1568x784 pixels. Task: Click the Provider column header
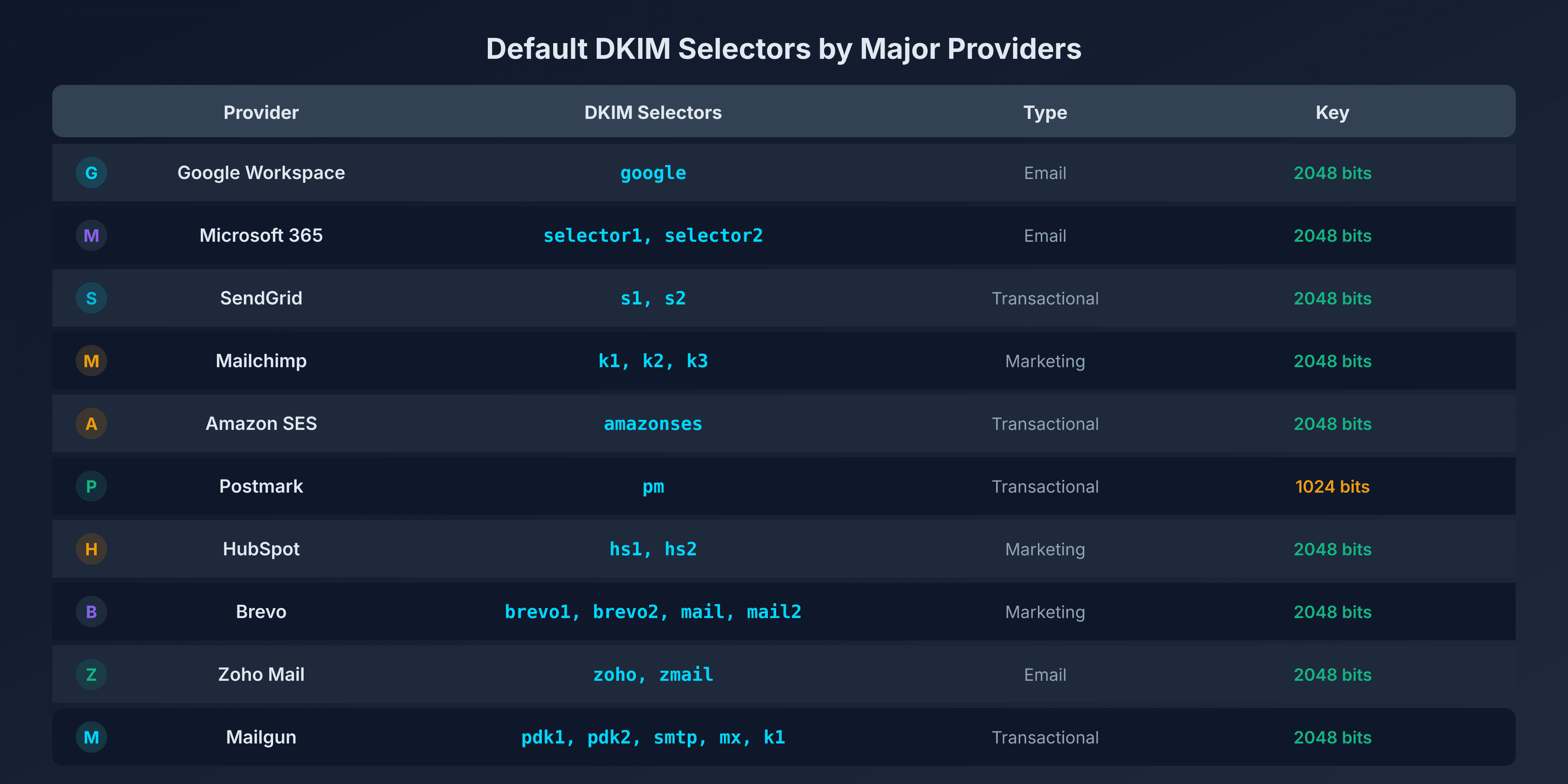tap(261, 113)
